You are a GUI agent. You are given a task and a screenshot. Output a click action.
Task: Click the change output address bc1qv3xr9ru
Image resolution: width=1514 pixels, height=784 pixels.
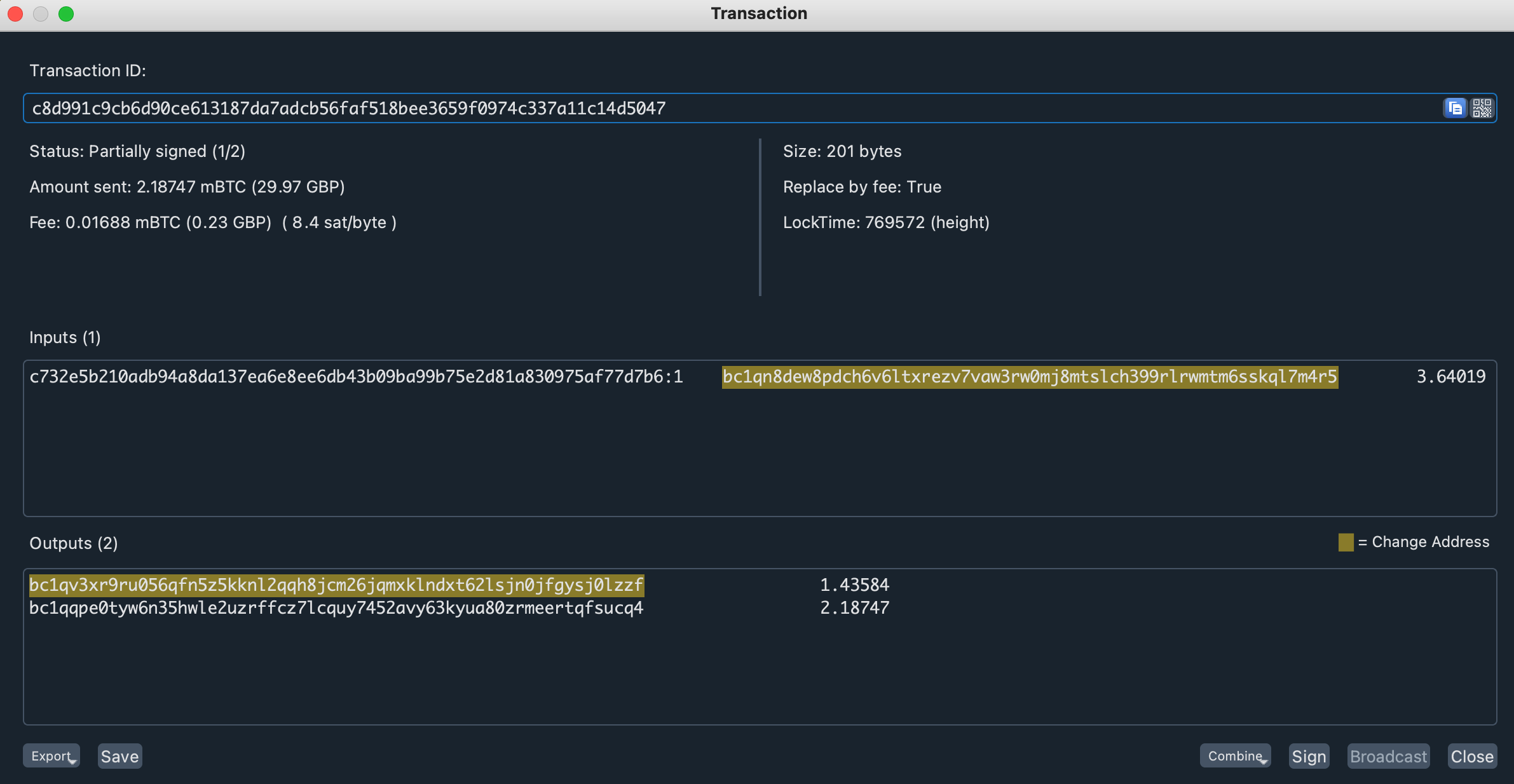[336, 585]
